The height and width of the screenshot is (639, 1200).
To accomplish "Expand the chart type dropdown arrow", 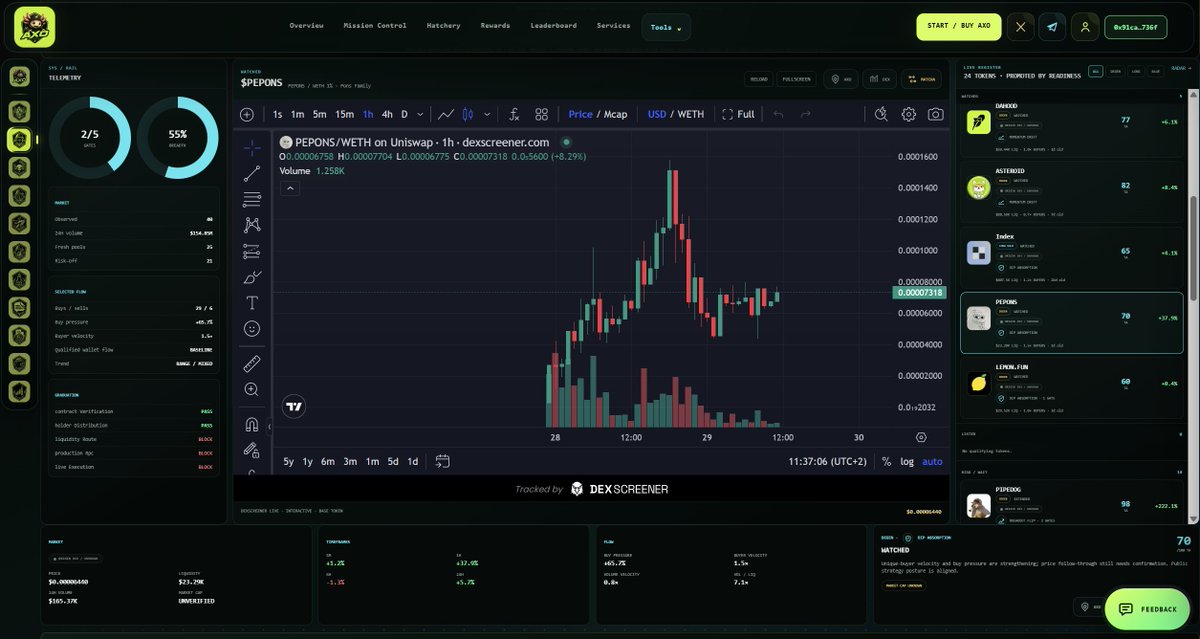I will (487, 114).
